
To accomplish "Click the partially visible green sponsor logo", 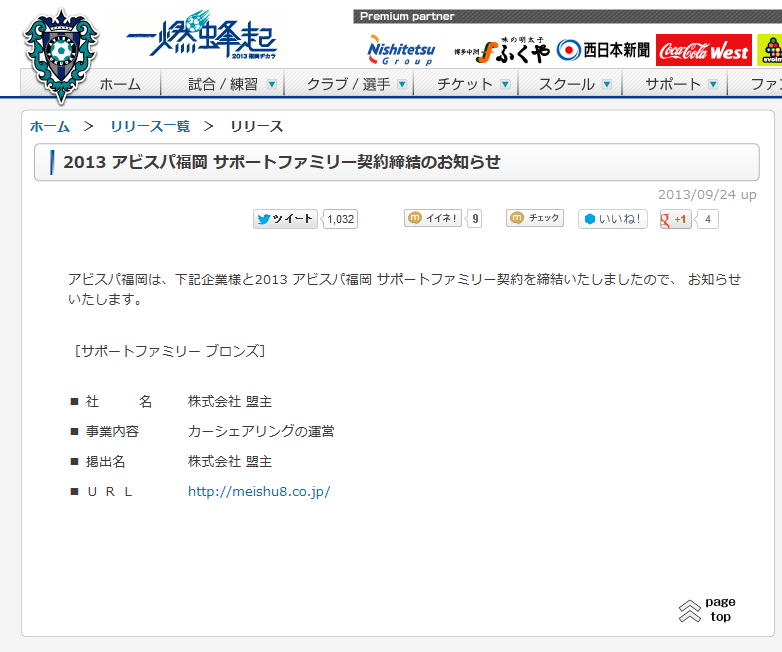I will pyautogui.click(x=770, y=50).
